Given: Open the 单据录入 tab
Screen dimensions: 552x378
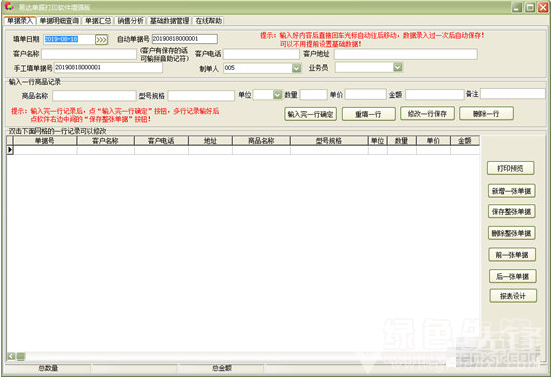Looking at the screenshot, I should pos(20,21).
